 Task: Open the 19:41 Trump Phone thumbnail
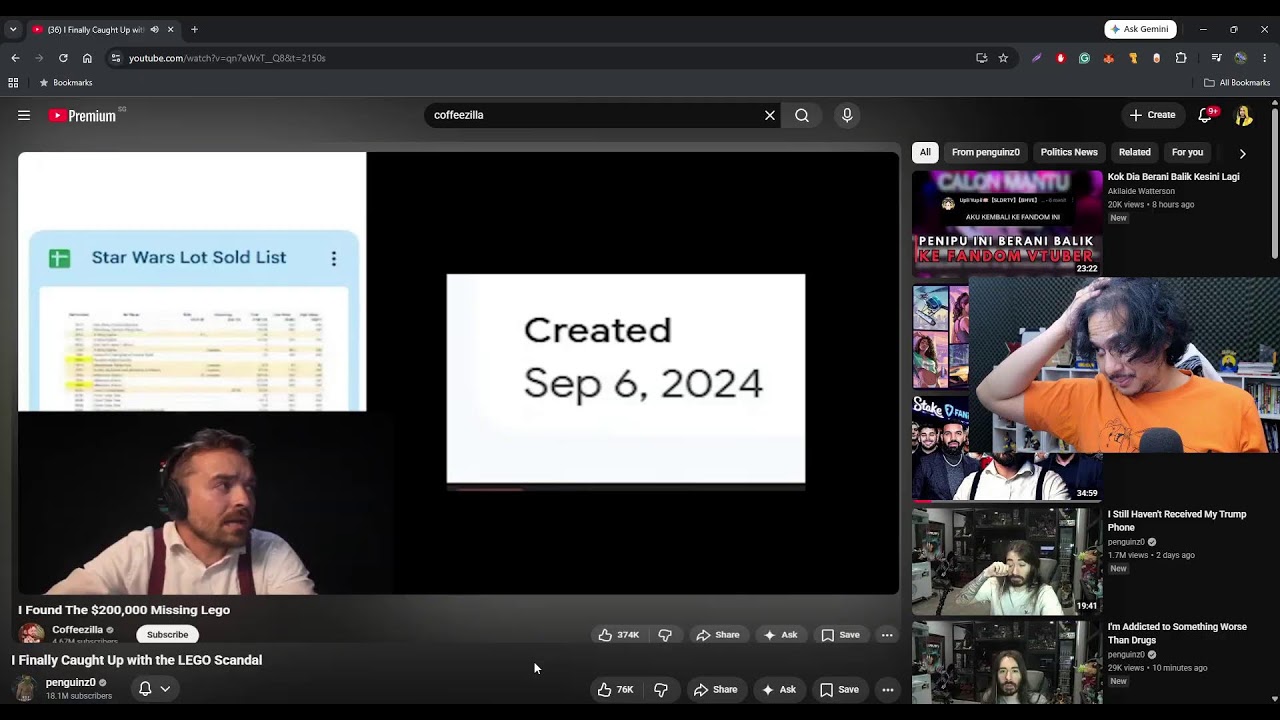[1007, 561]
